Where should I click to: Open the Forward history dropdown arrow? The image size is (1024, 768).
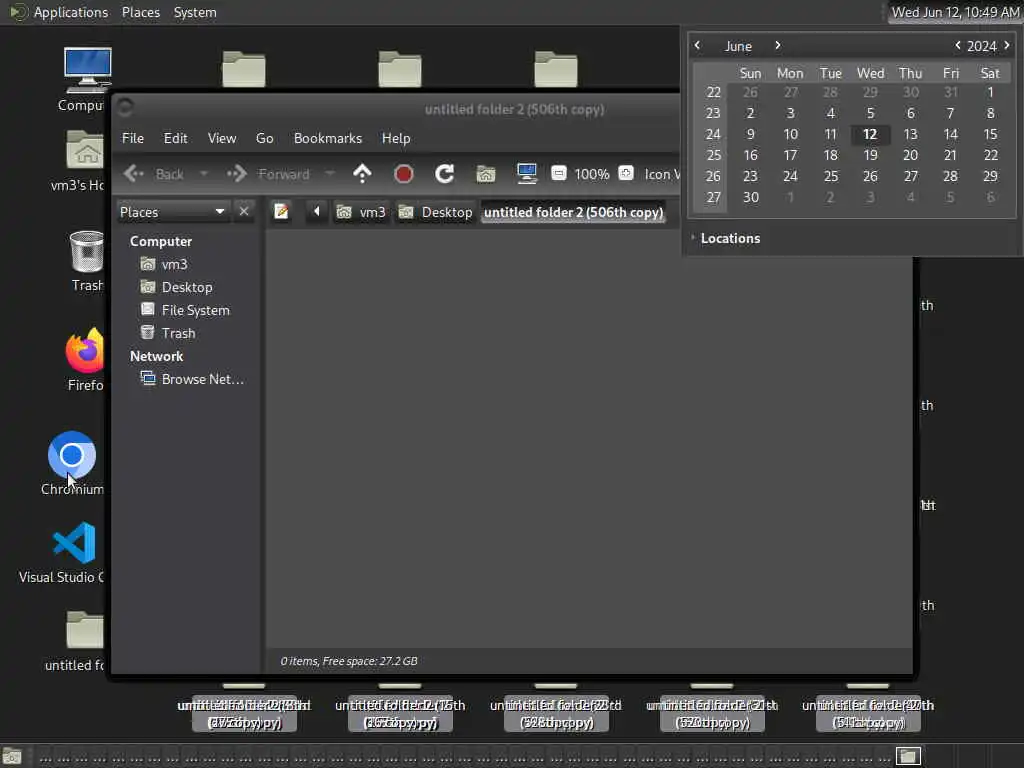click(x=330, y=174)
